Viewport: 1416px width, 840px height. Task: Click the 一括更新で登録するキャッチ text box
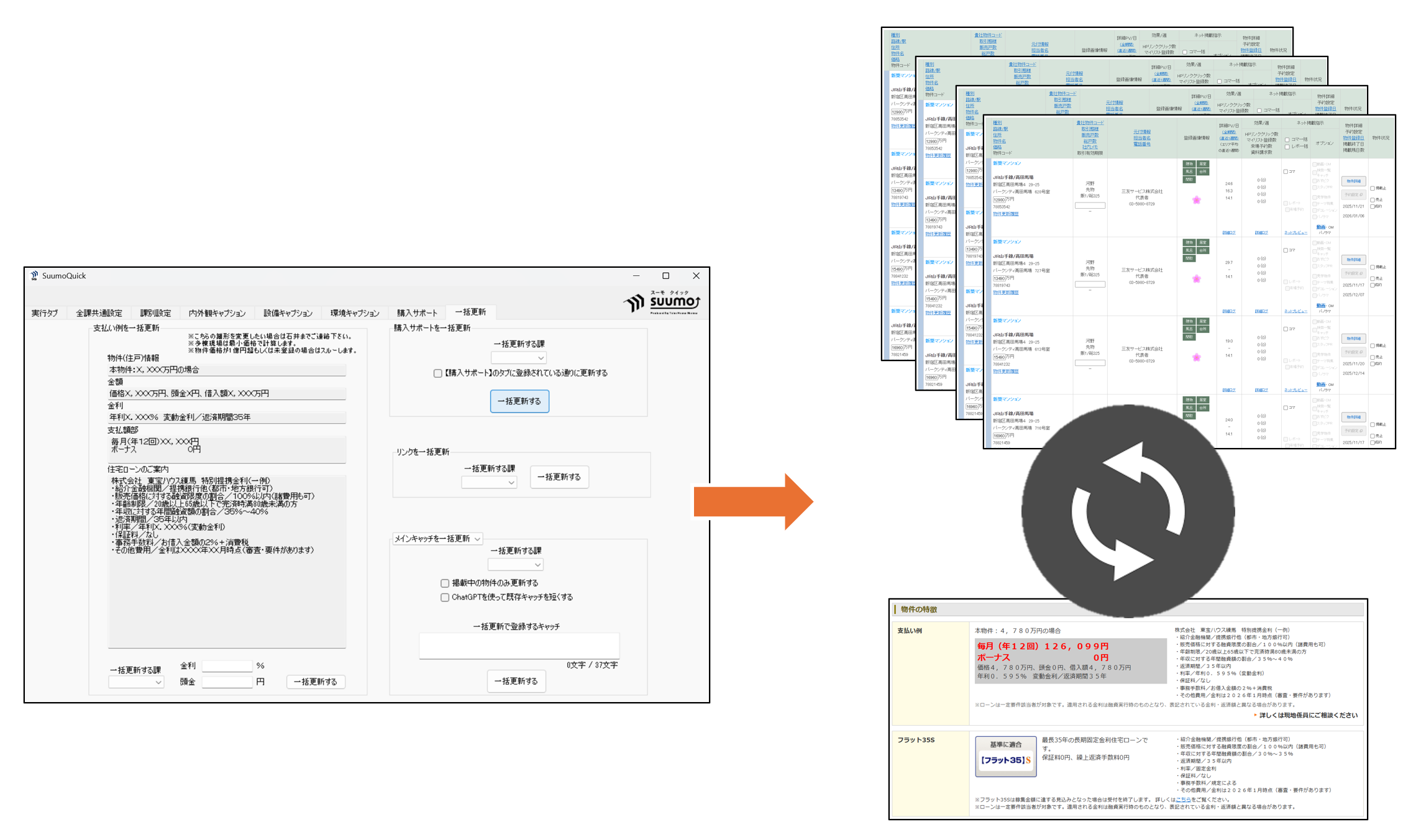[519, 646]
